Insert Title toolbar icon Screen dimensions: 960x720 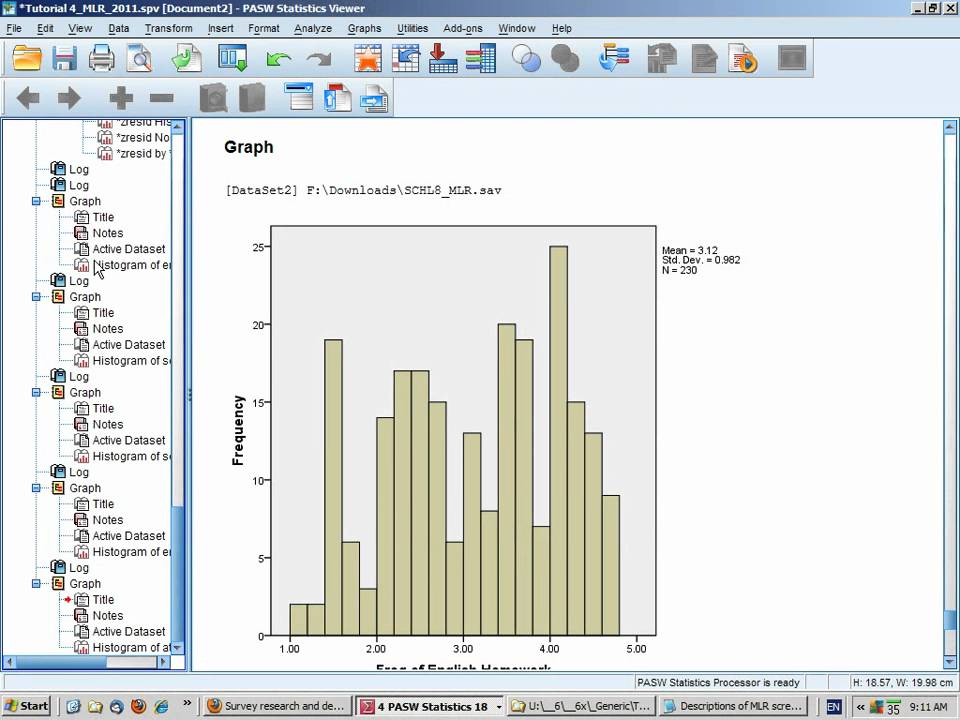(337, 97)
